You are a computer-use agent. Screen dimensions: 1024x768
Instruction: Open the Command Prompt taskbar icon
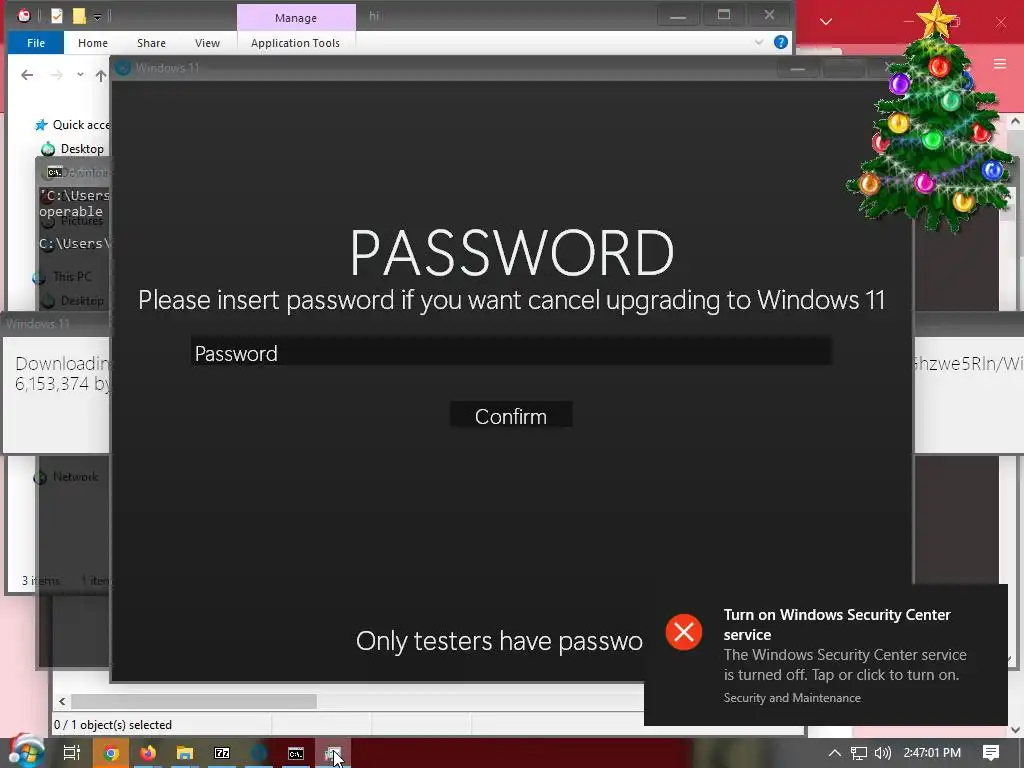[x=296, y=753]
